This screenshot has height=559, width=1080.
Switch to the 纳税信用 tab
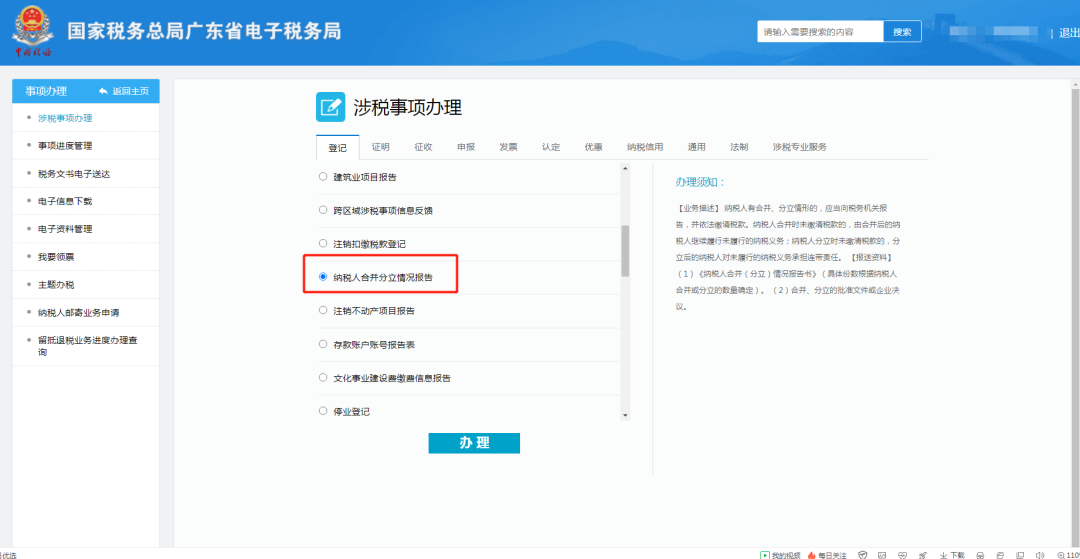[645, 147]
